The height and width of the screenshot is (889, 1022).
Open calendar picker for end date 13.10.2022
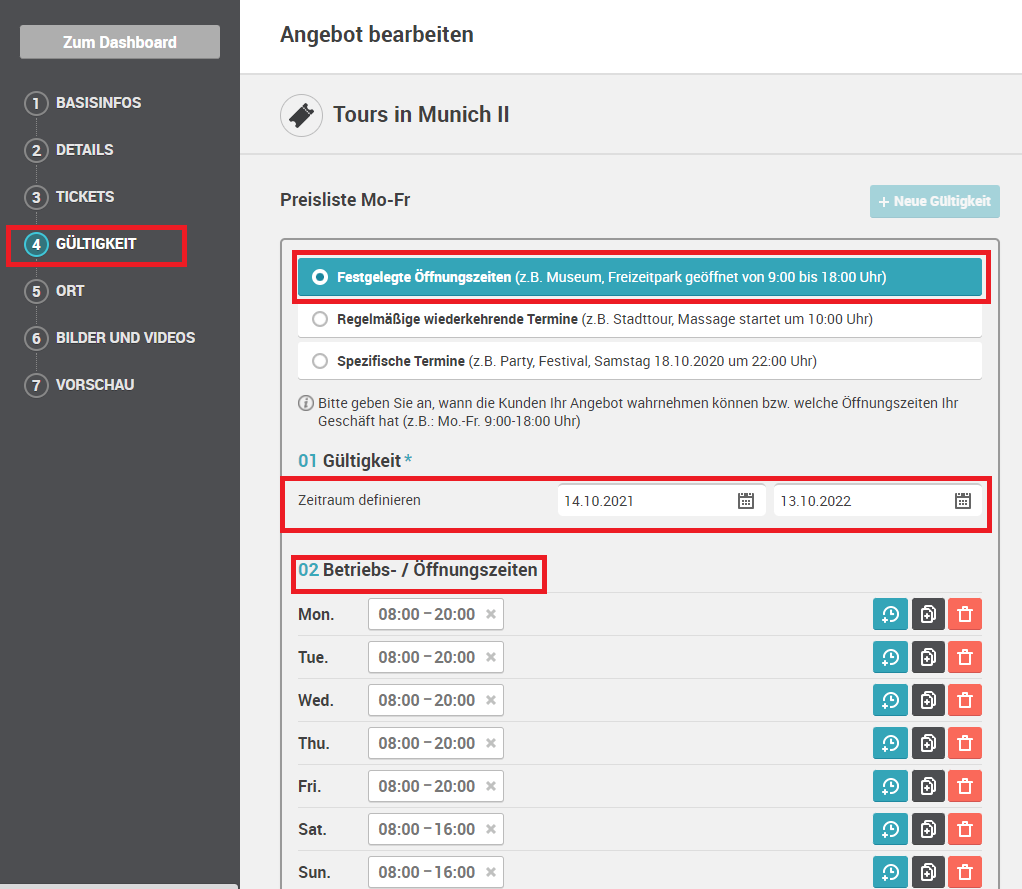tap(963, 501)
